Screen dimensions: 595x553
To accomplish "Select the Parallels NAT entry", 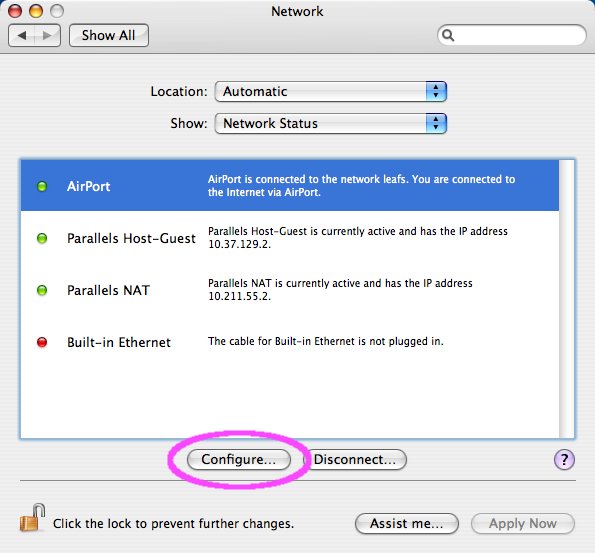I will pyautogui.click(x=290, y=290).
